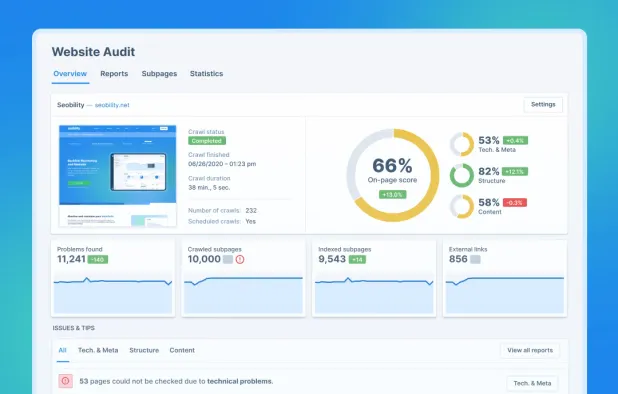Open the Subpages tab
This screenshot has width=618, height=394.
159,74
